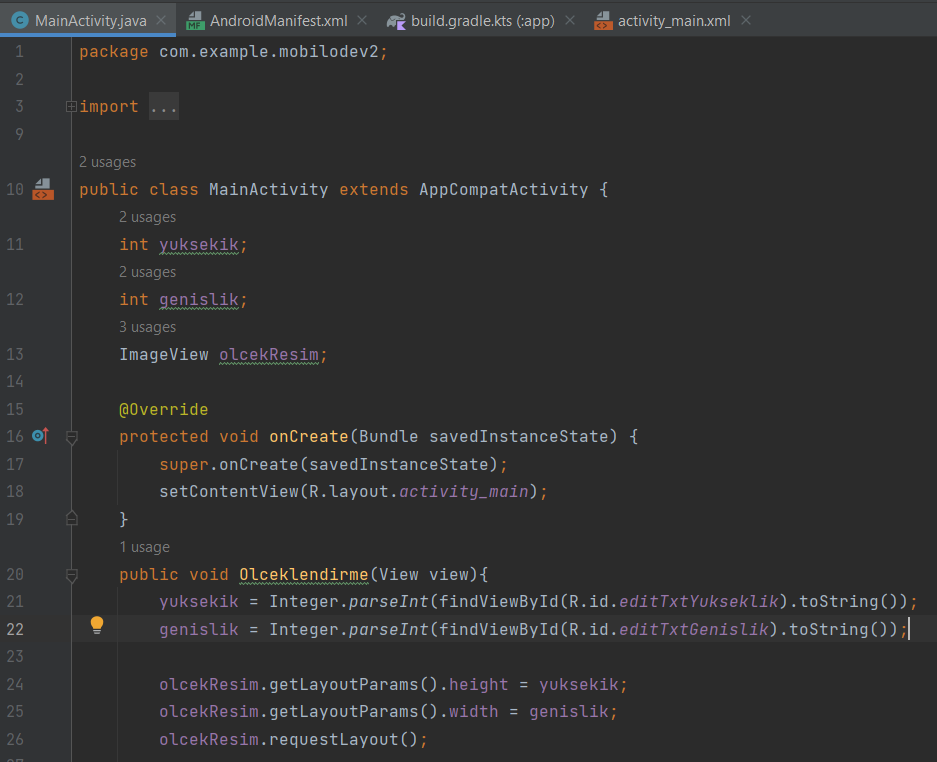
Task: Click activity_main in setContentView call
Action: (464, 491)
